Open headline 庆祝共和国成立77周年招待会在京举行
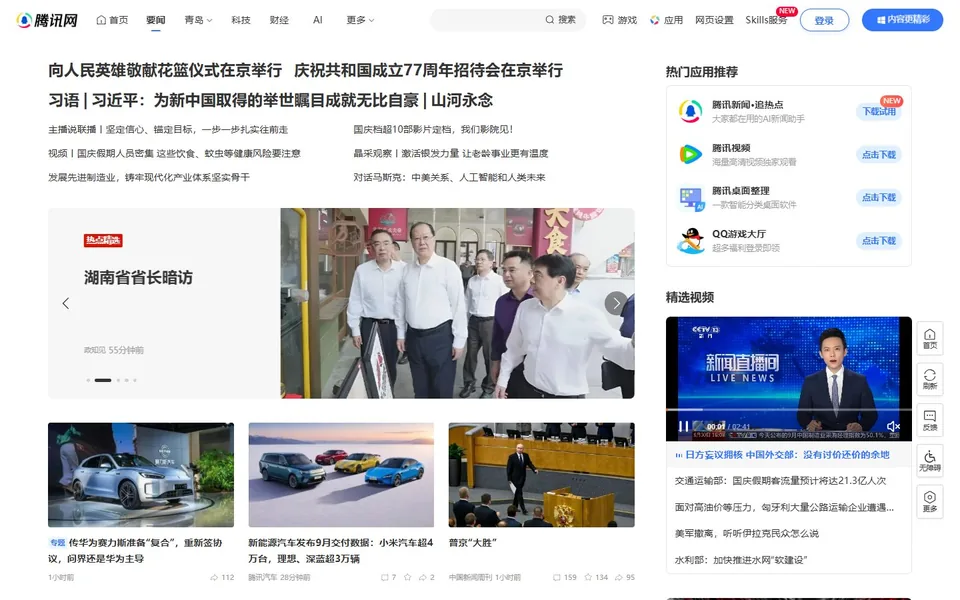Image resolution: width=960 pixels, height=600 pixels. coord(428,70)
